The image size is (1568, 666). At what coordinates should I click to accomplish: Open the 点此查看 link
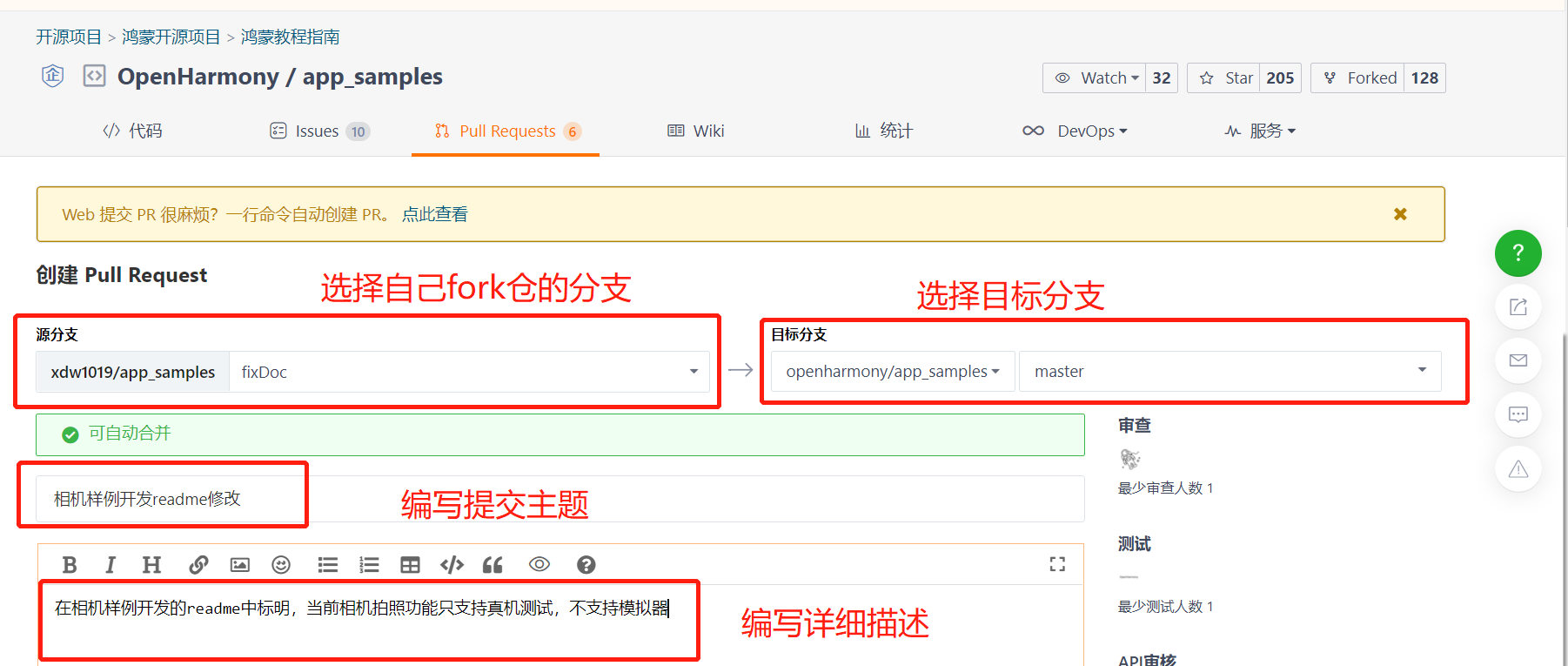435,214
